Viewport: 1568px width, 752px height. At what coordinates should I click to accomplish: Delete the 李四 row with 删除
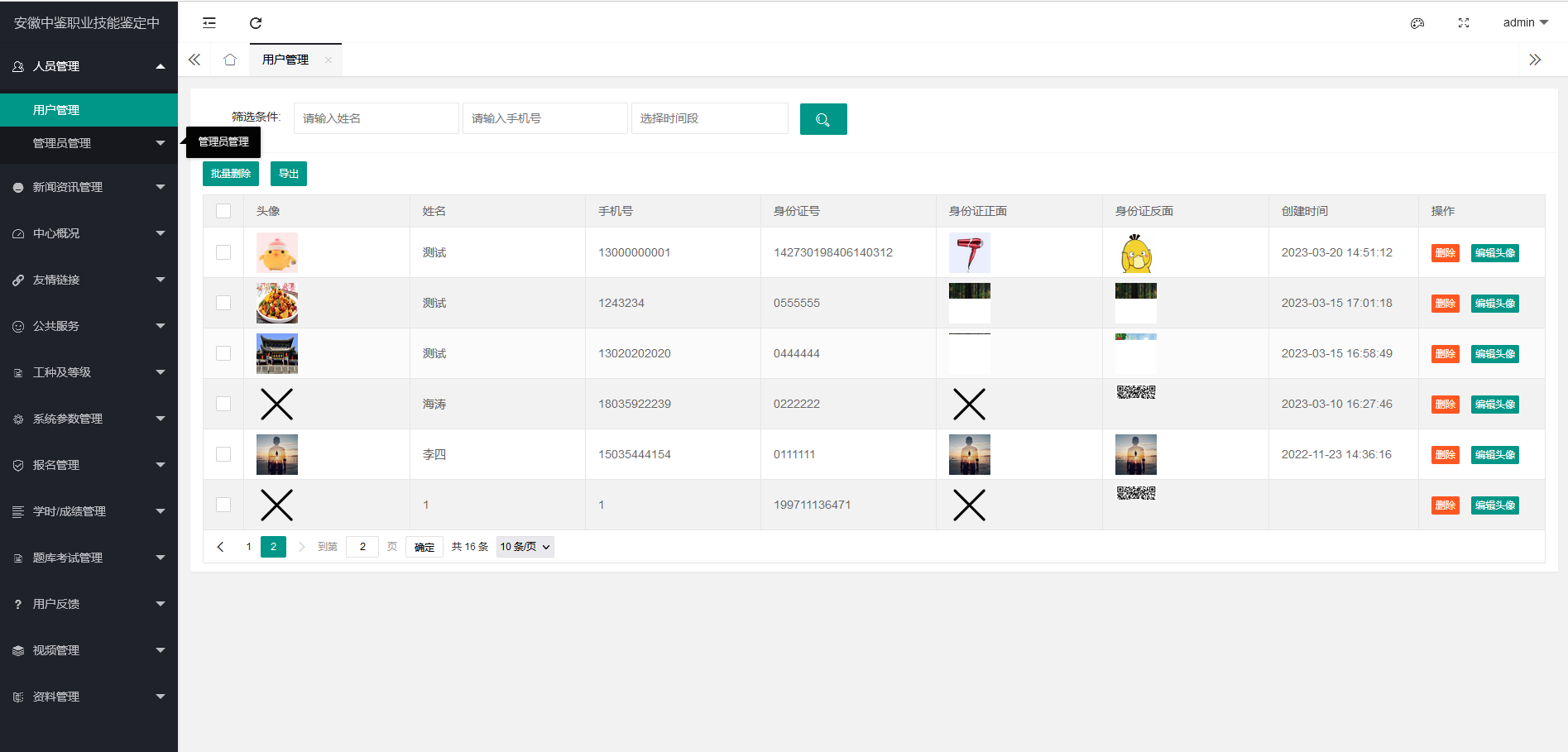(1446, 455)
